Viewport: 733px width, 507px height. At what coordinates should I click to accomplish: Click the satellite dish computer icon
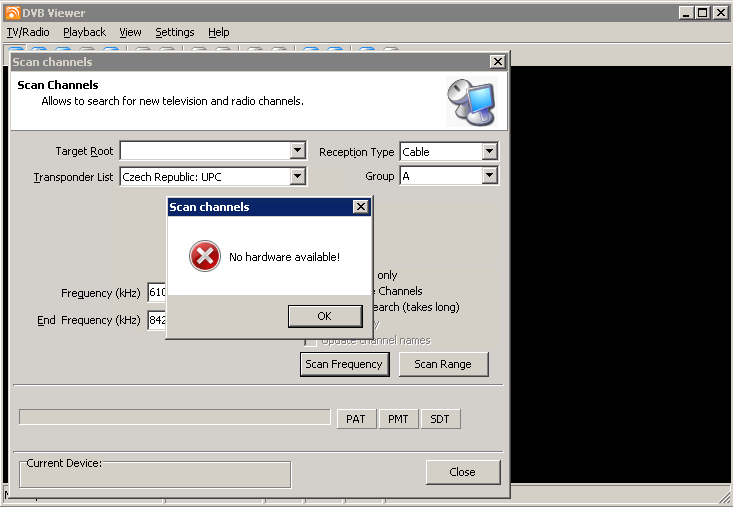pos(471,101)
